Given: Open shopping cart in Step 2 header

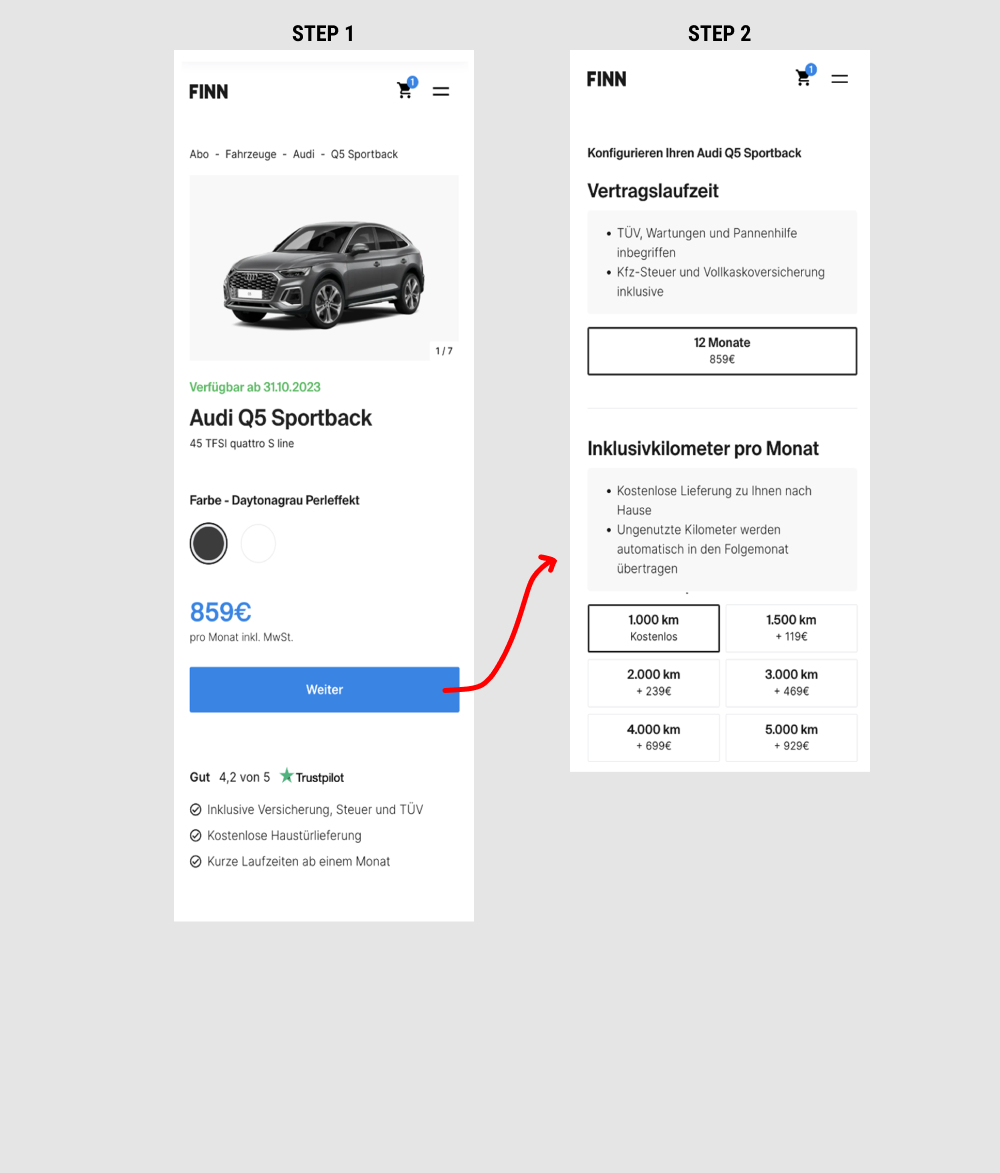Looking at the screenshot, I should (803, 78).
